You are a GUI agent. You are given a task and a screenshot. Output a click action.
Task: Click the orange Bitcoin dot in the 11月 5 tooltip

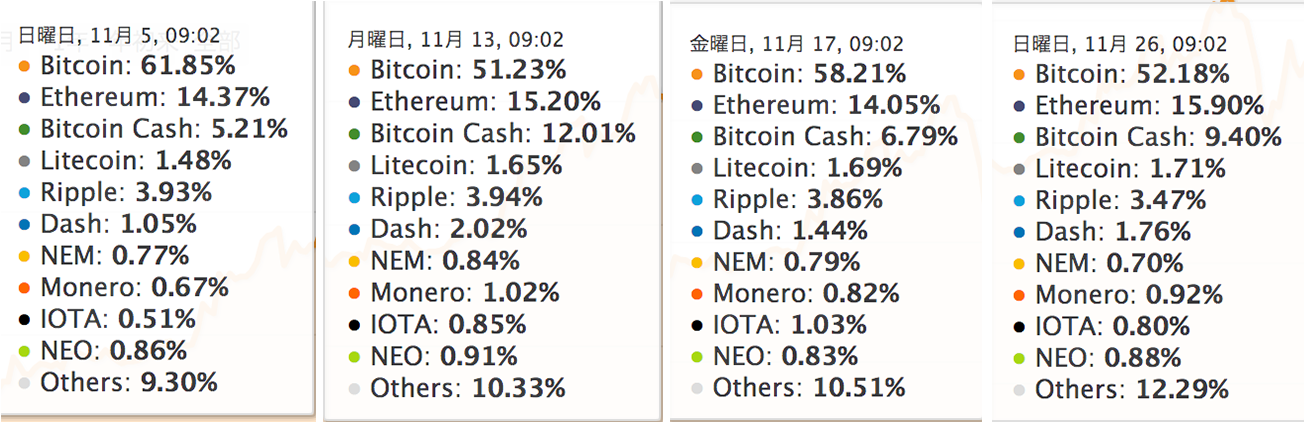[x=24, y=67]
